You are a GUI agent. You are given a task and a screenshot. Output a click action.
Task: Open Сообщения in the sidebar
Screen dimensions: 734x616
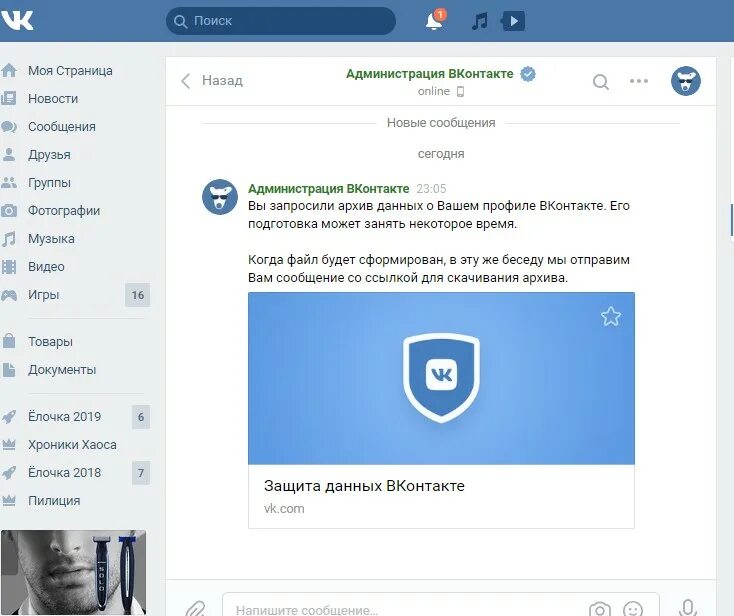62,127
